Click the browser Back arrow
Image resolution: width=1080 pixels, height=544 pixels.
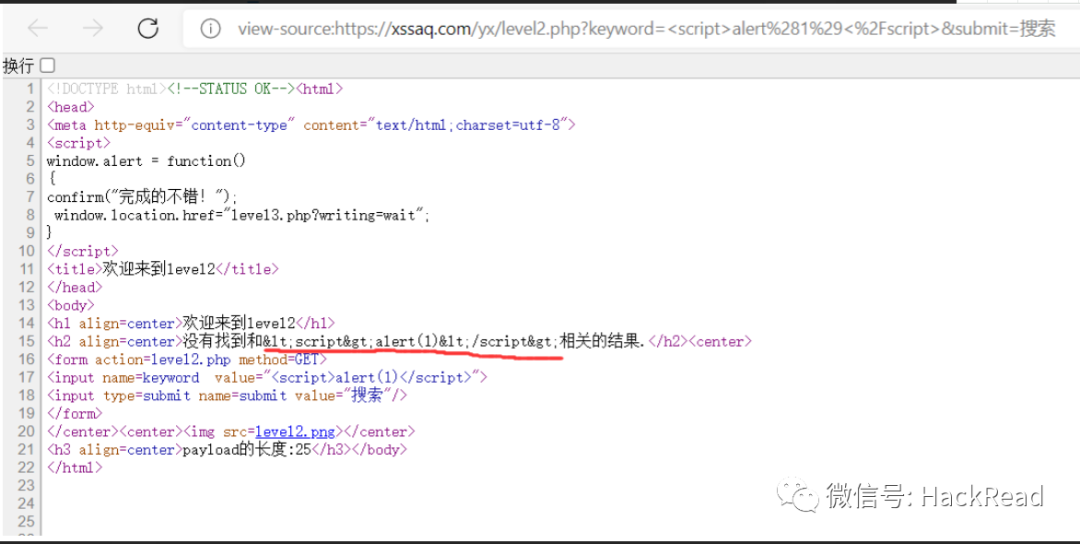coord(37,28)
